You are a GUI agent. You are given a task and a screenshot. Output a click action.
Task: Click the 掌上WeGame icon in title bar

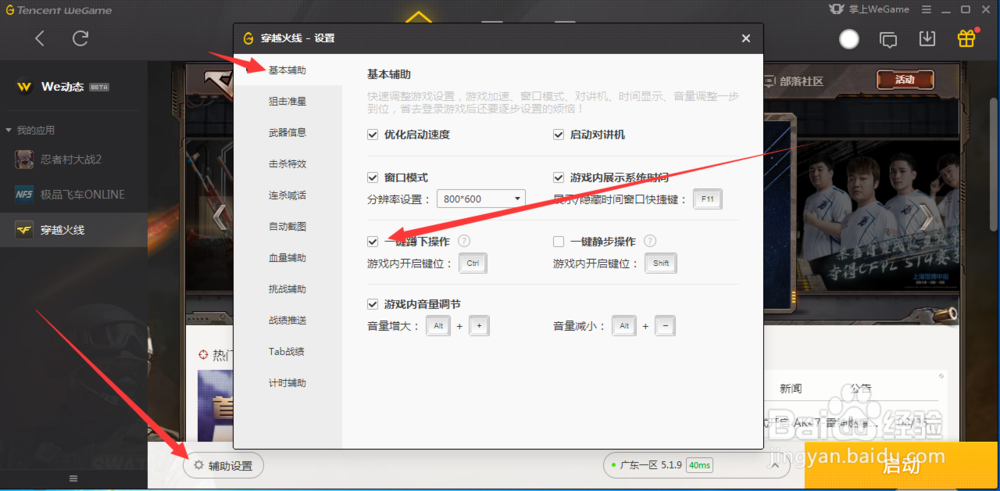click(x=835, y=10)
